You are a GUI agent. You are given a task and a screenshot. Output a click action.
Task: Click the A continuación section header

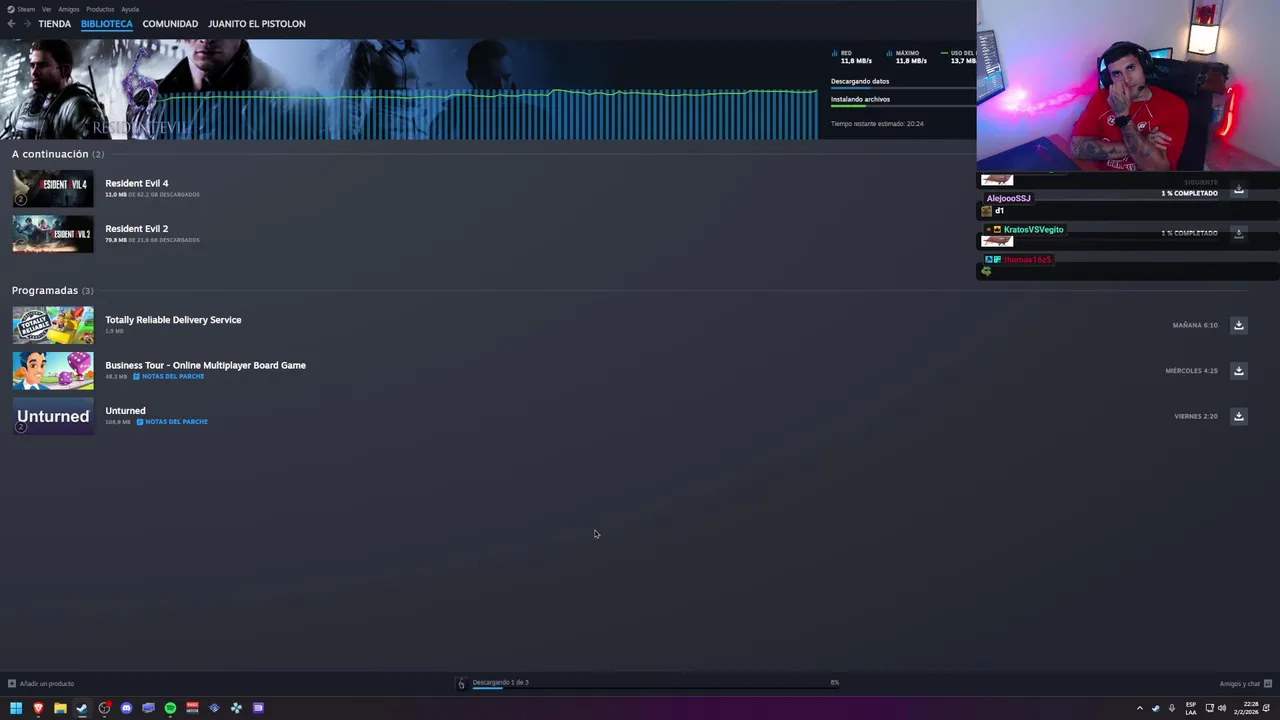click(58, 154)
